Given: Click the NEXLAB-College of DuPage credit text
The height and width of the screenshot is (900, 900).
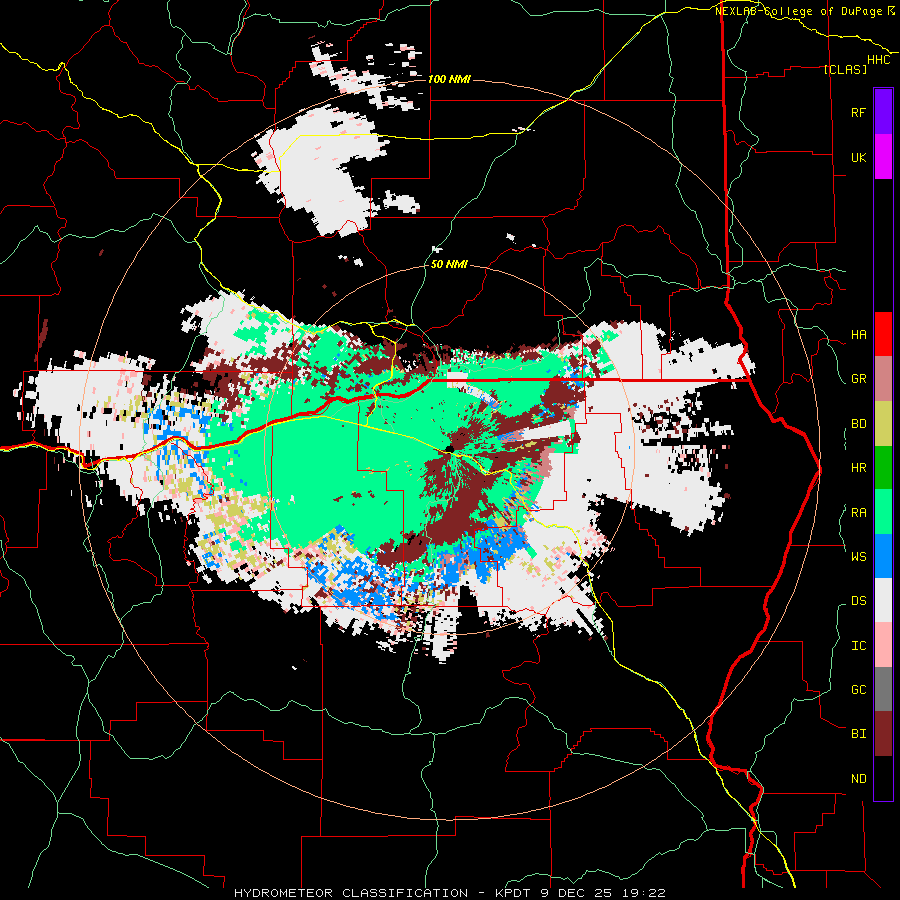Looking at the screenshot, I should [798, 11].
